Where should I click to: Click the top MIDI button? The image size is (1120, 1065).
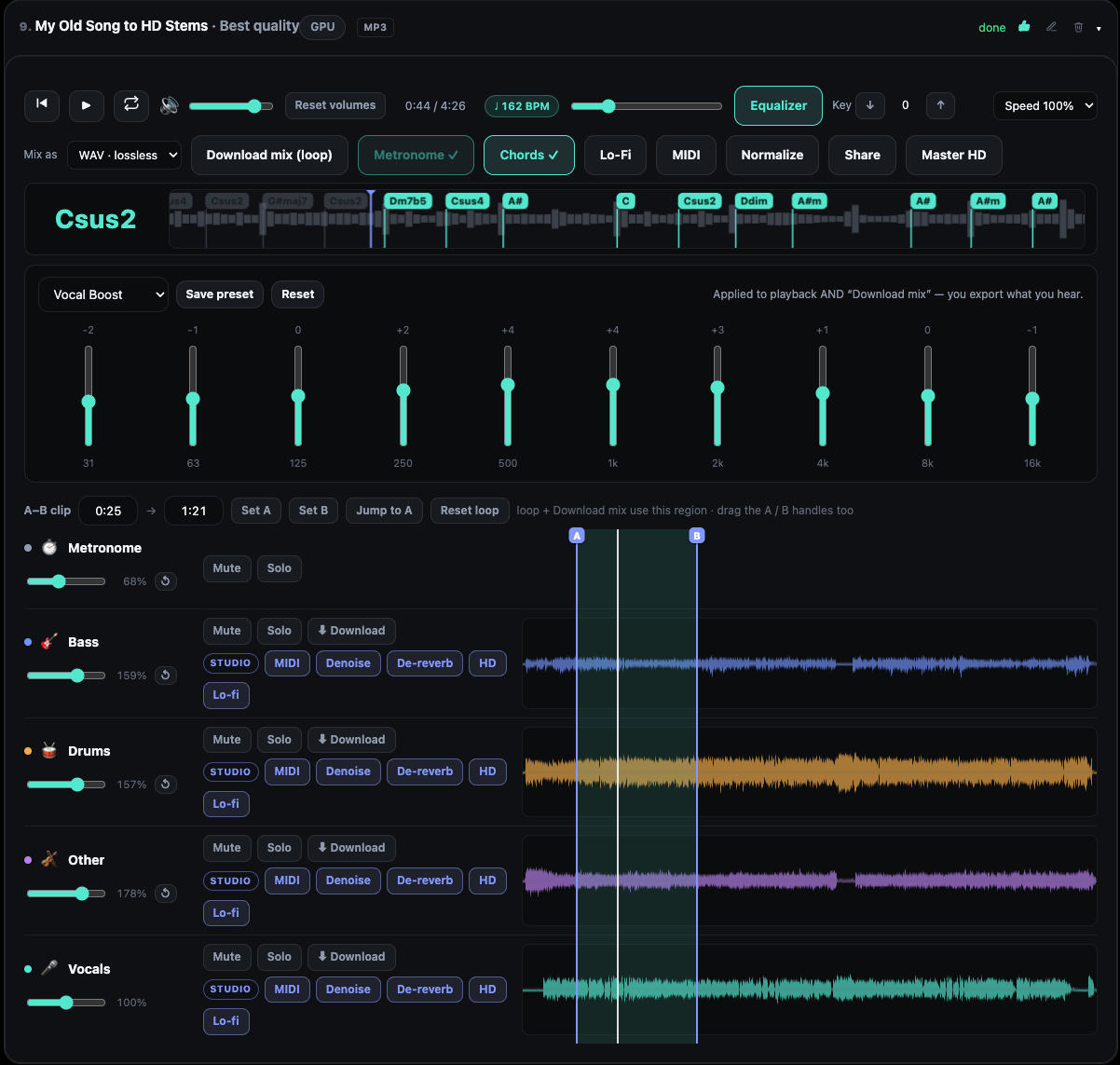tap(686, 156)
